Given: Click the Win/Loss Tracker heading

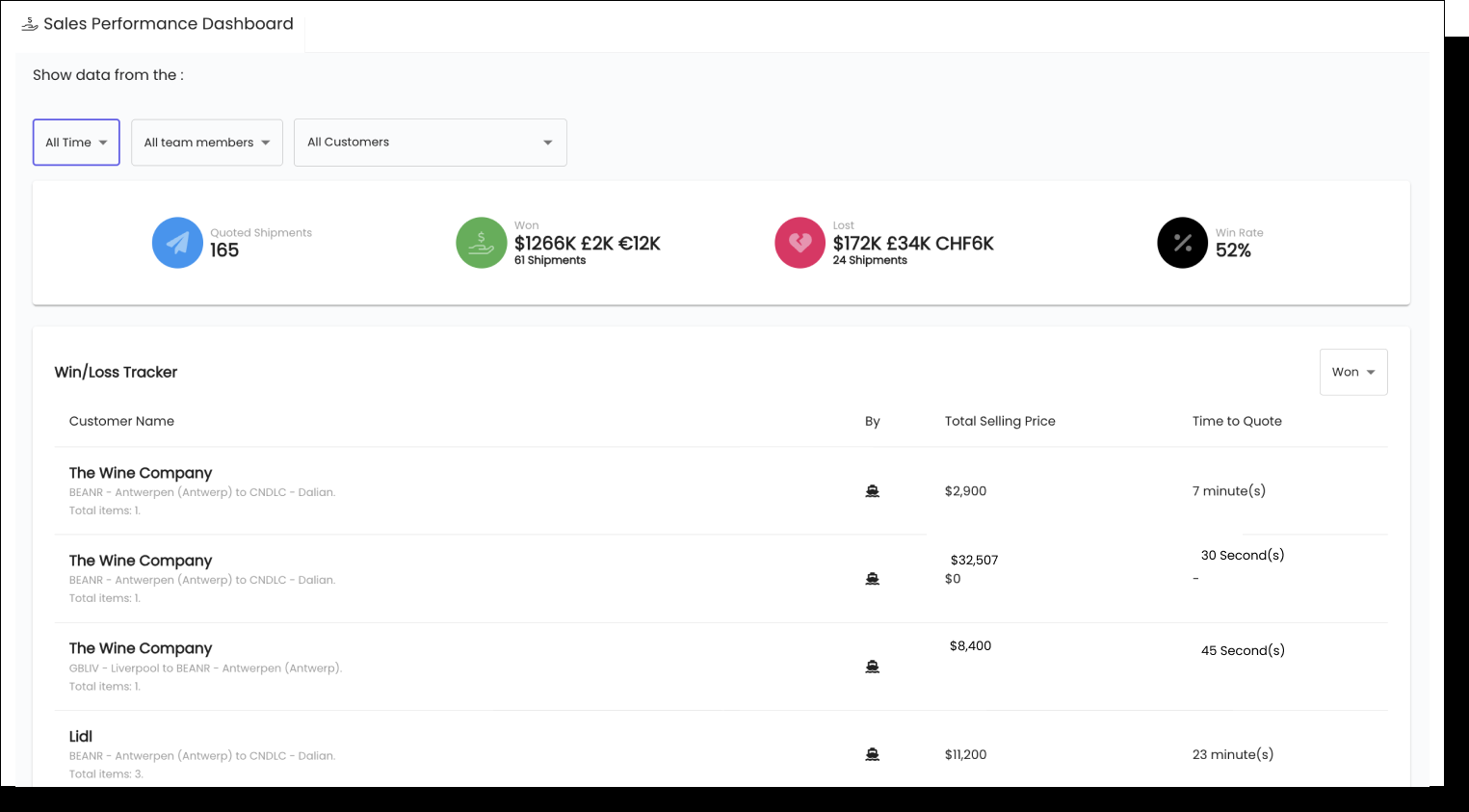Looking at the screenshot, I should (116, 372).
